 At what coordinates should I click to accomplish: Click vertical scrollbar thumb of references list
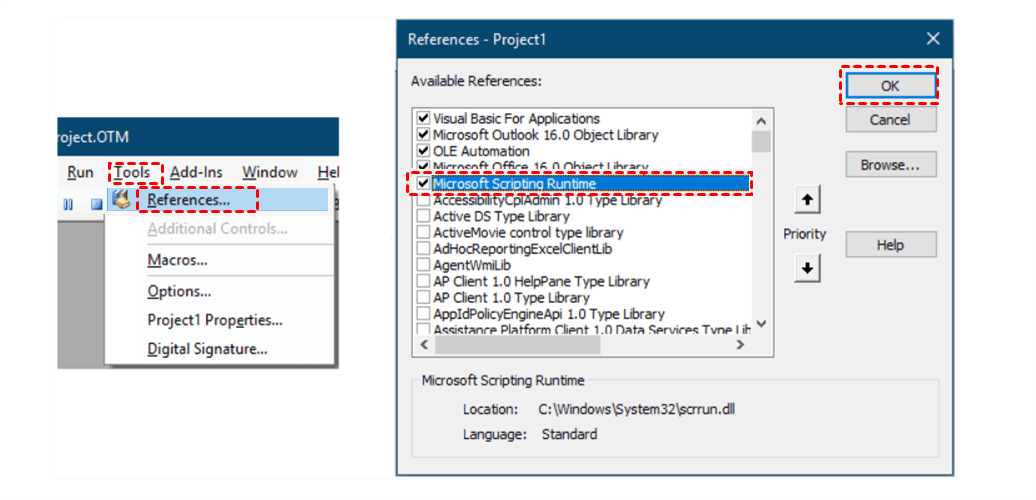coord(761,141)
